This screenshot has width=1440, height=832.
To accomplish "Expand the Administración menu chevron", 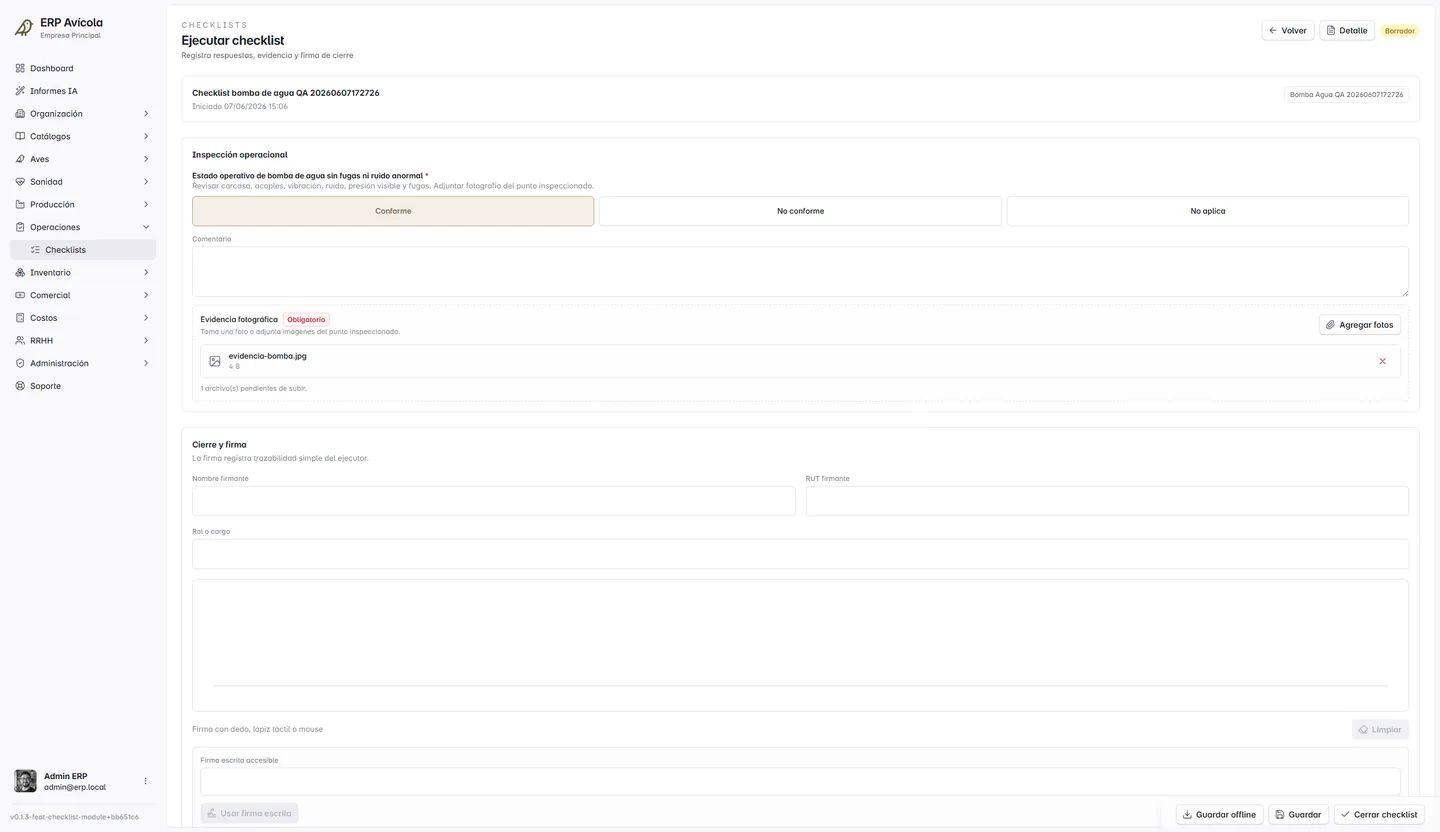I will click(x=146, y=363).
